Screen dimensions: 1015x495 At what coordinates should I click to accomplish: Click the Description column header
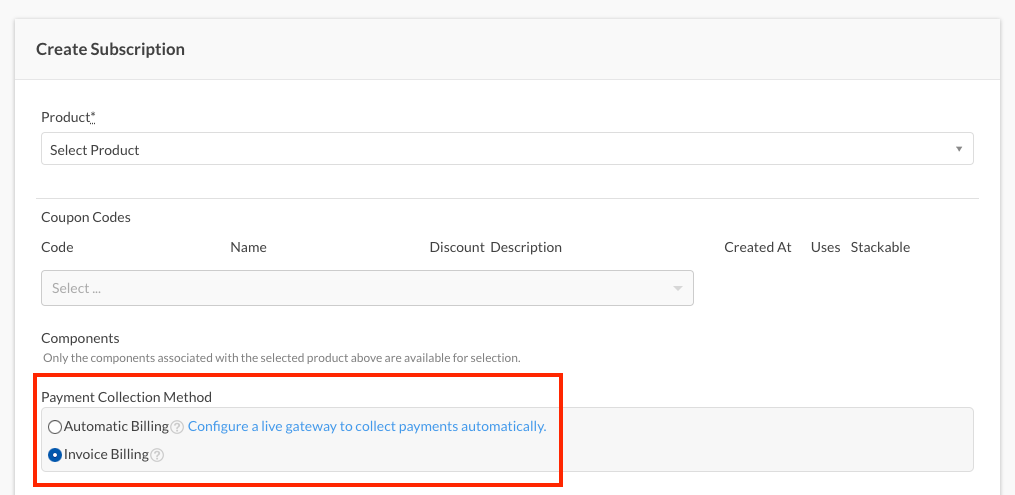click(x=526, y=247)
